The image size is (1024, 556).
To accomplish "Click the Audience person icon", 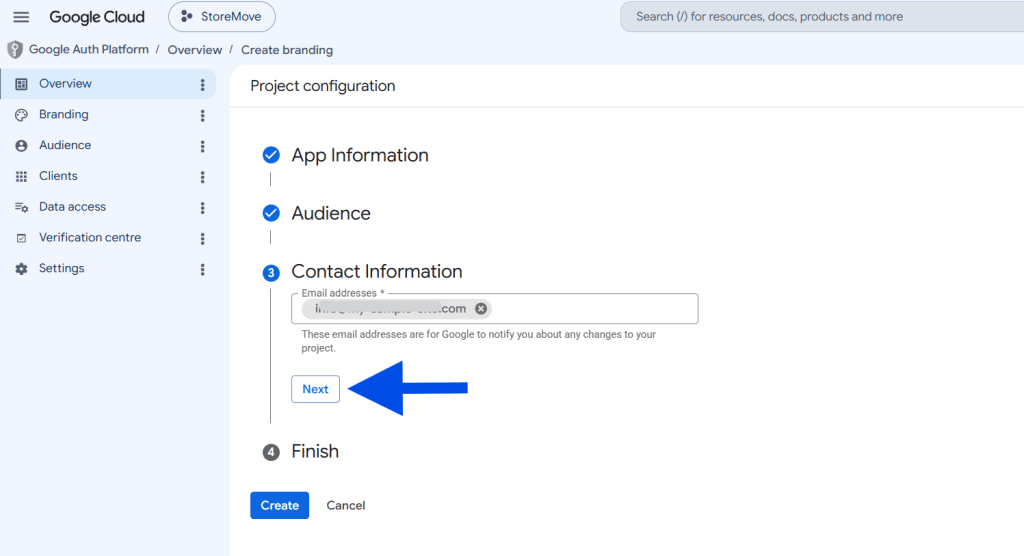I will (x=22, y=146).
